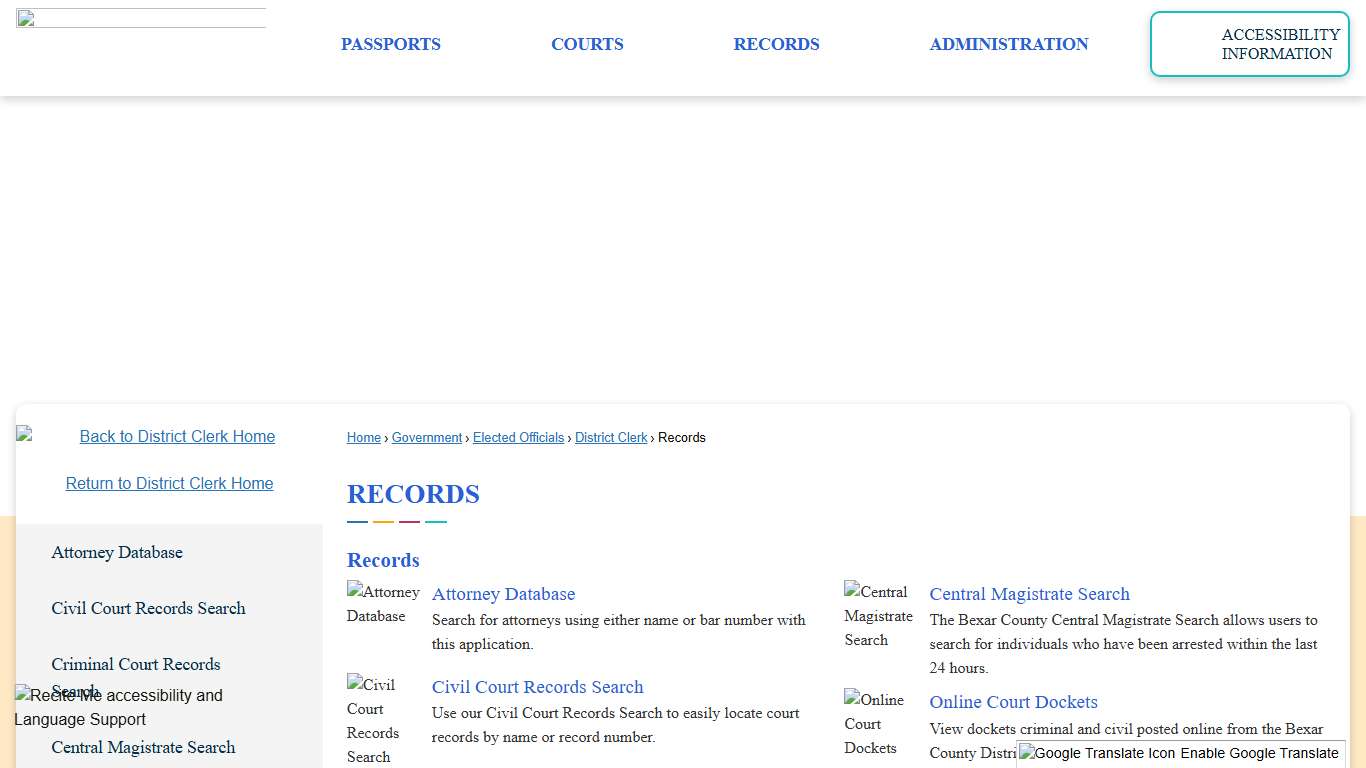Open Recite Me Language Support
Viewport: 1366px width, 768px height.
[118, 707]
